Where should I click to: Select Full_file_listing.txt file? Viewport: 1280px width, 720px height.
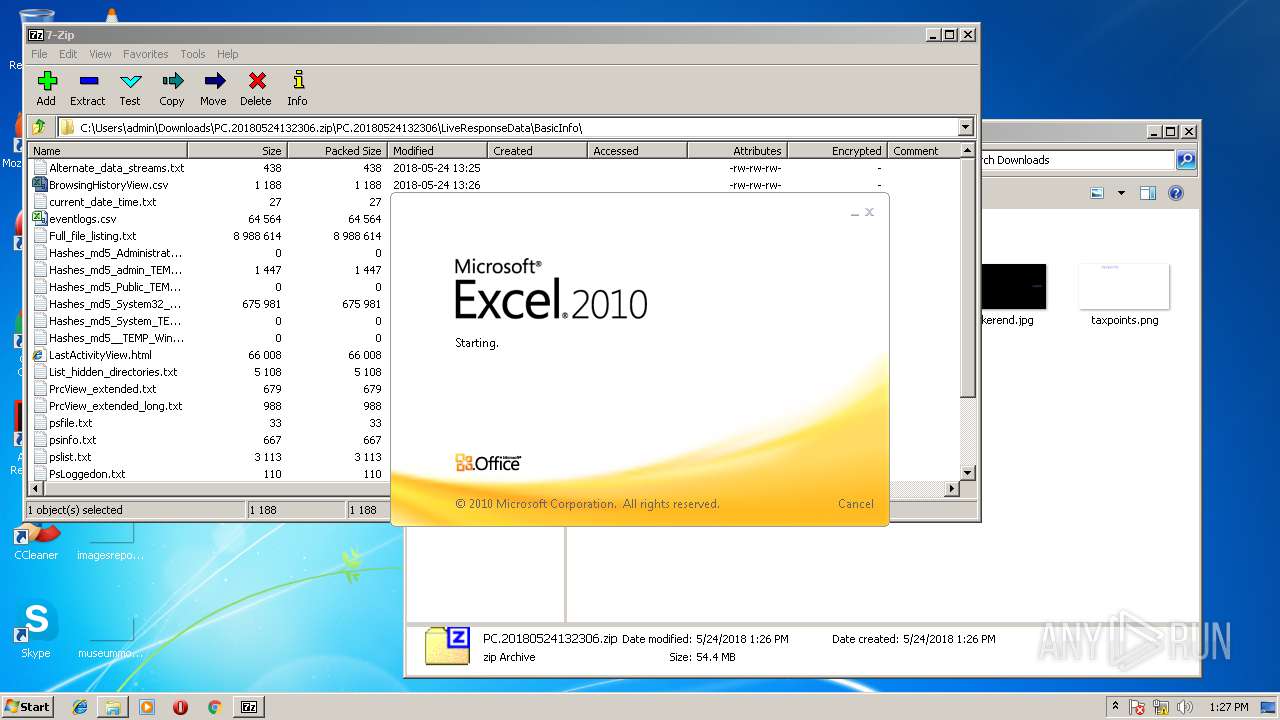pyautogui.click(x=93, y=236)
